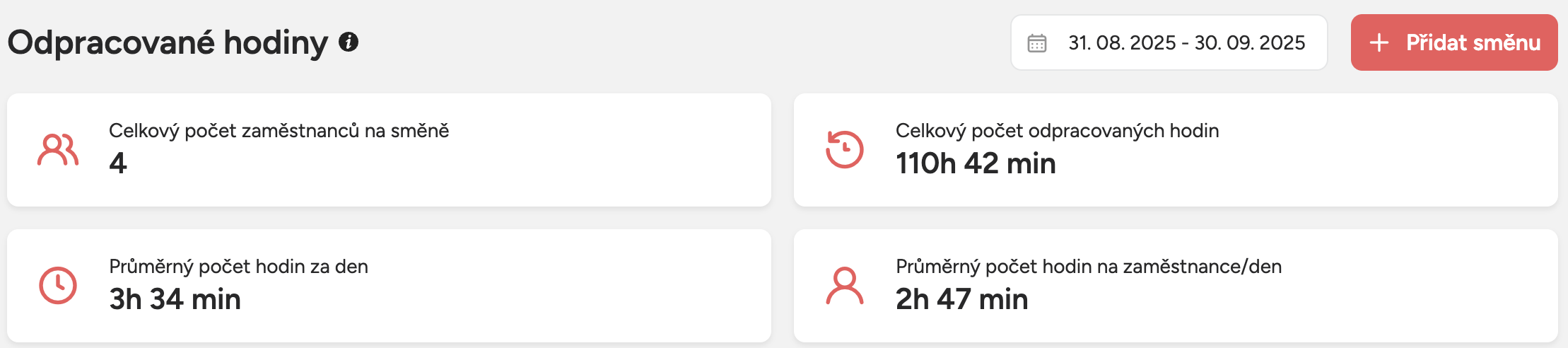Image resolution: width=1568 pixels, height=348 pixels.
Task: Click the calendar icon in date picker
Action: 1037,43
